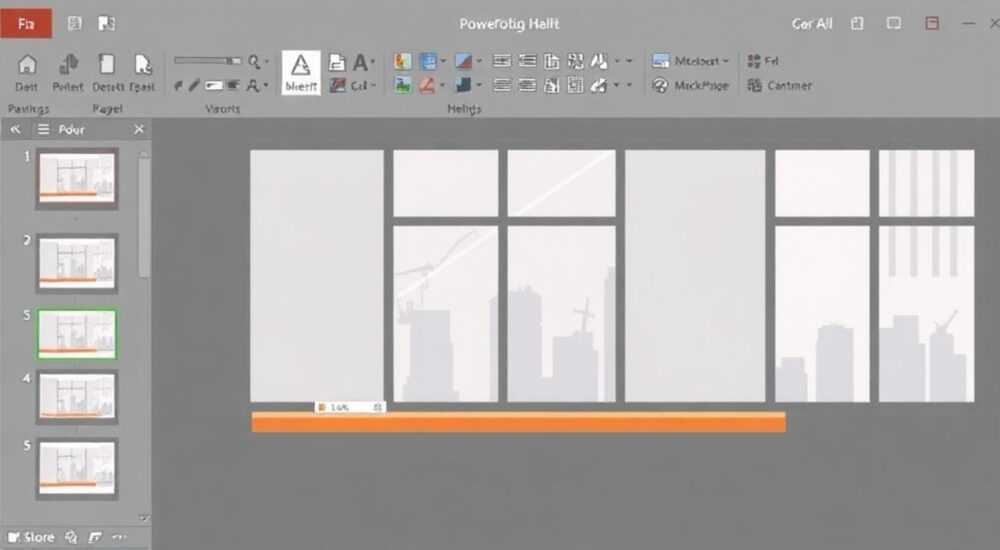Click the Paget group label
Screen dimensions: 1000x550
(107, 109)
